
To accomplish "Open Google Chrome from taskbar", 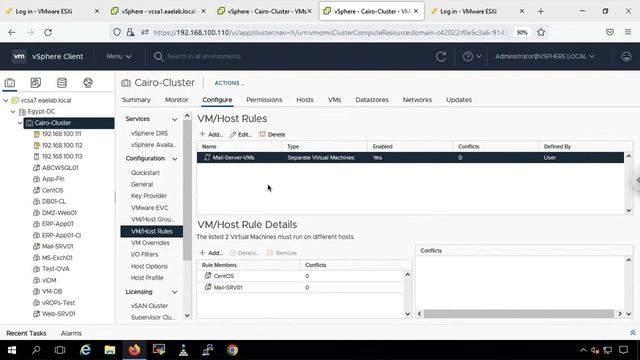I will tap(232, 350).
